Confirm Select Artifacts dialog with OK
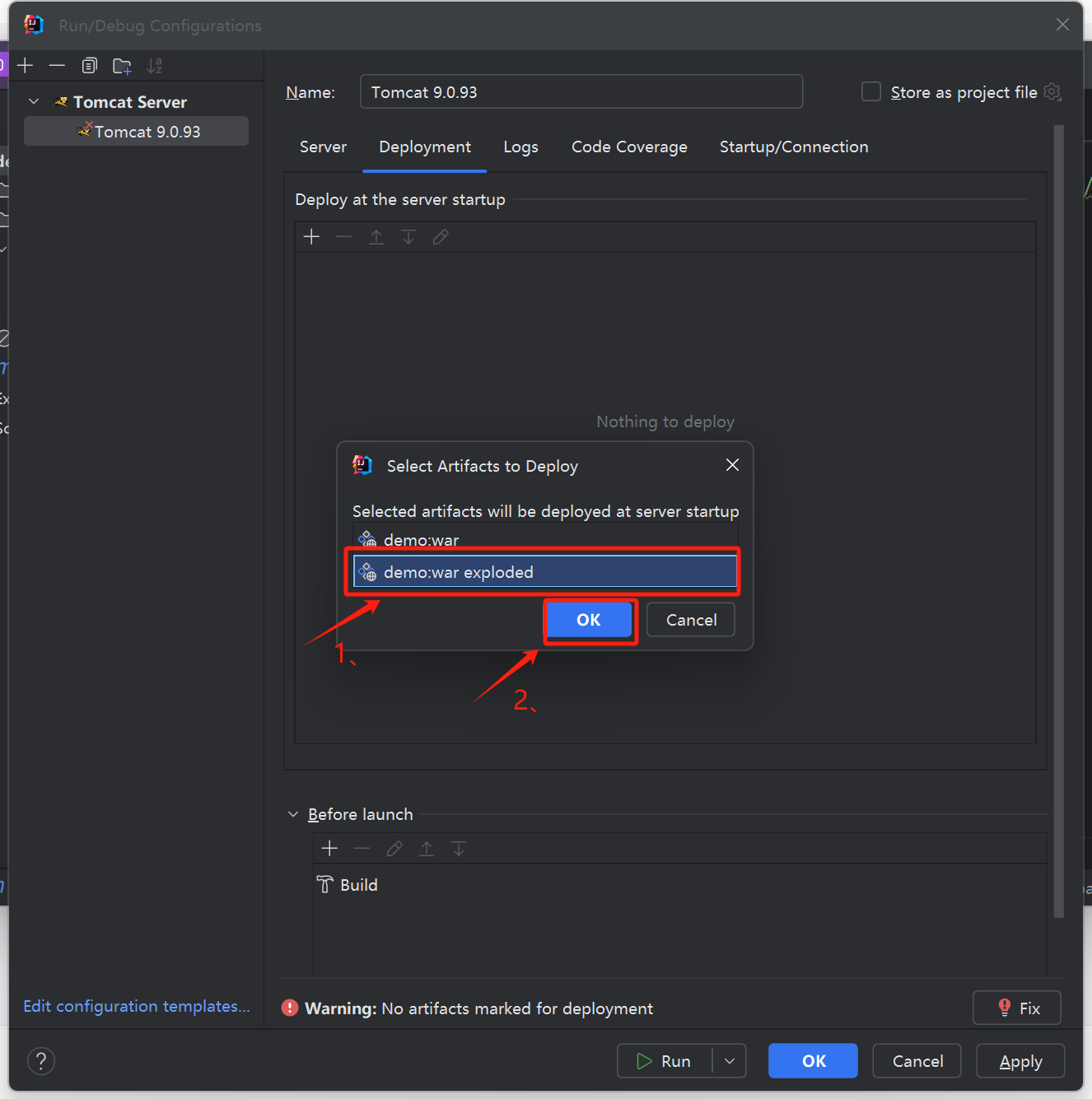 (x=589, y=620)
